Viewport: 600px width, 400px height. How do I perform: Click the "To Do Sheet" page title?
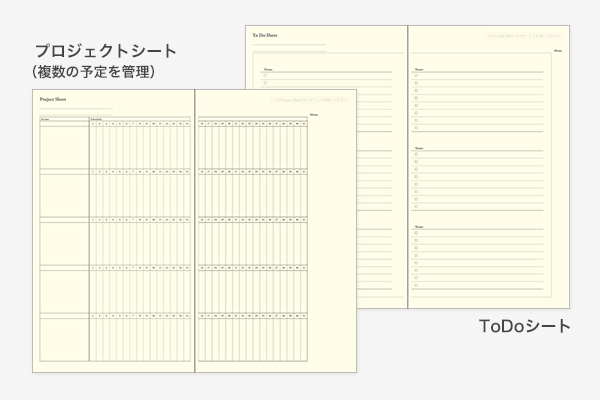[x=264, y=34]
